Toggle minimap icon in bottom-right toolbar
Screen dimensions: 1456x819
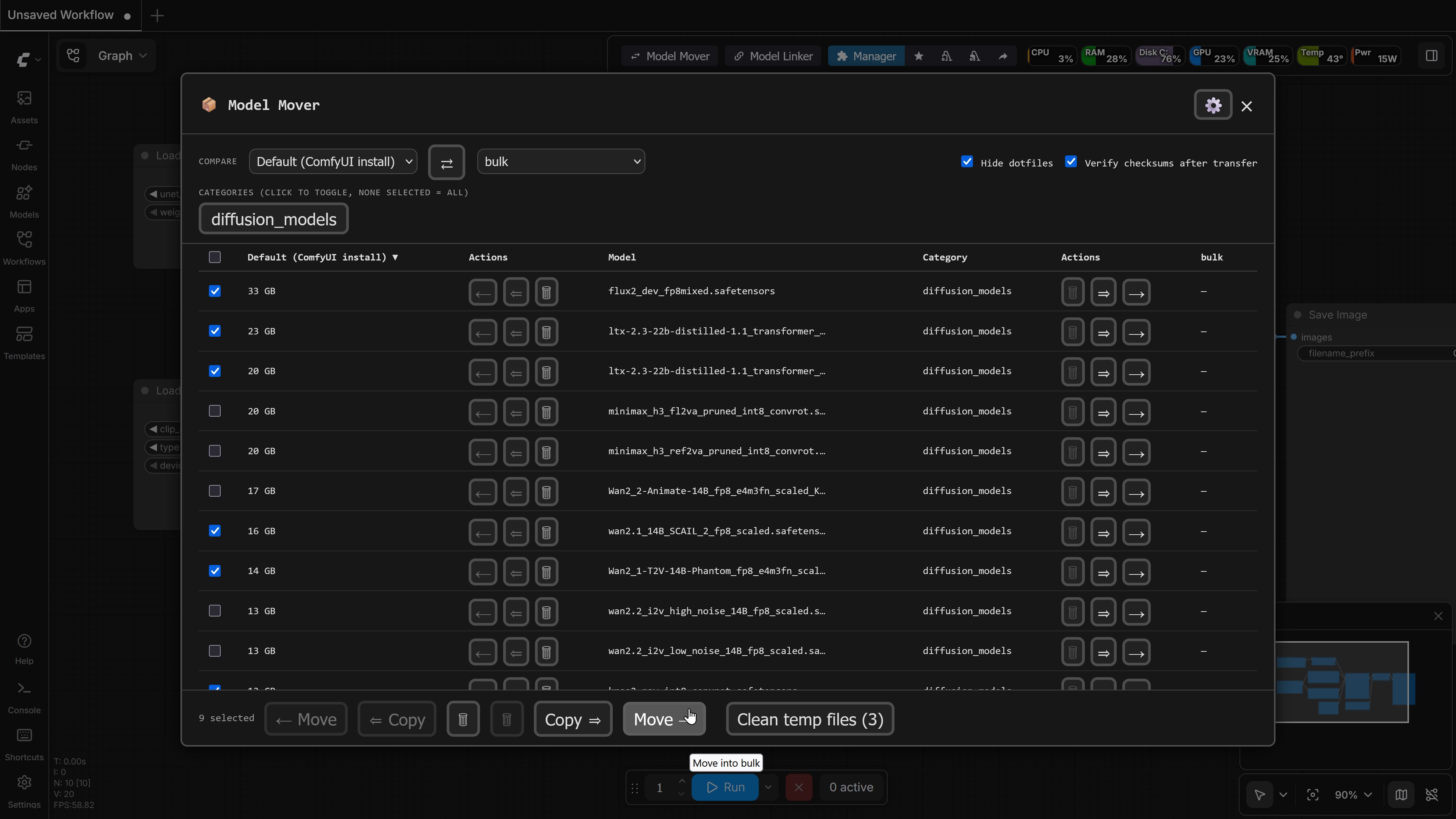1401,795
